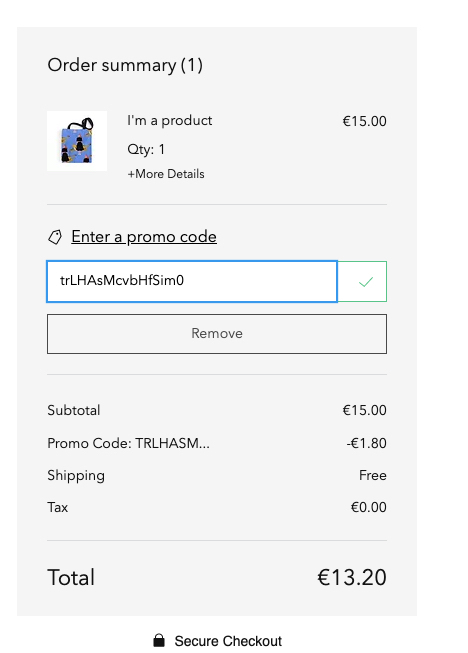
Task: Toggle the Enter a promo code link
Action: click(144, 237)
